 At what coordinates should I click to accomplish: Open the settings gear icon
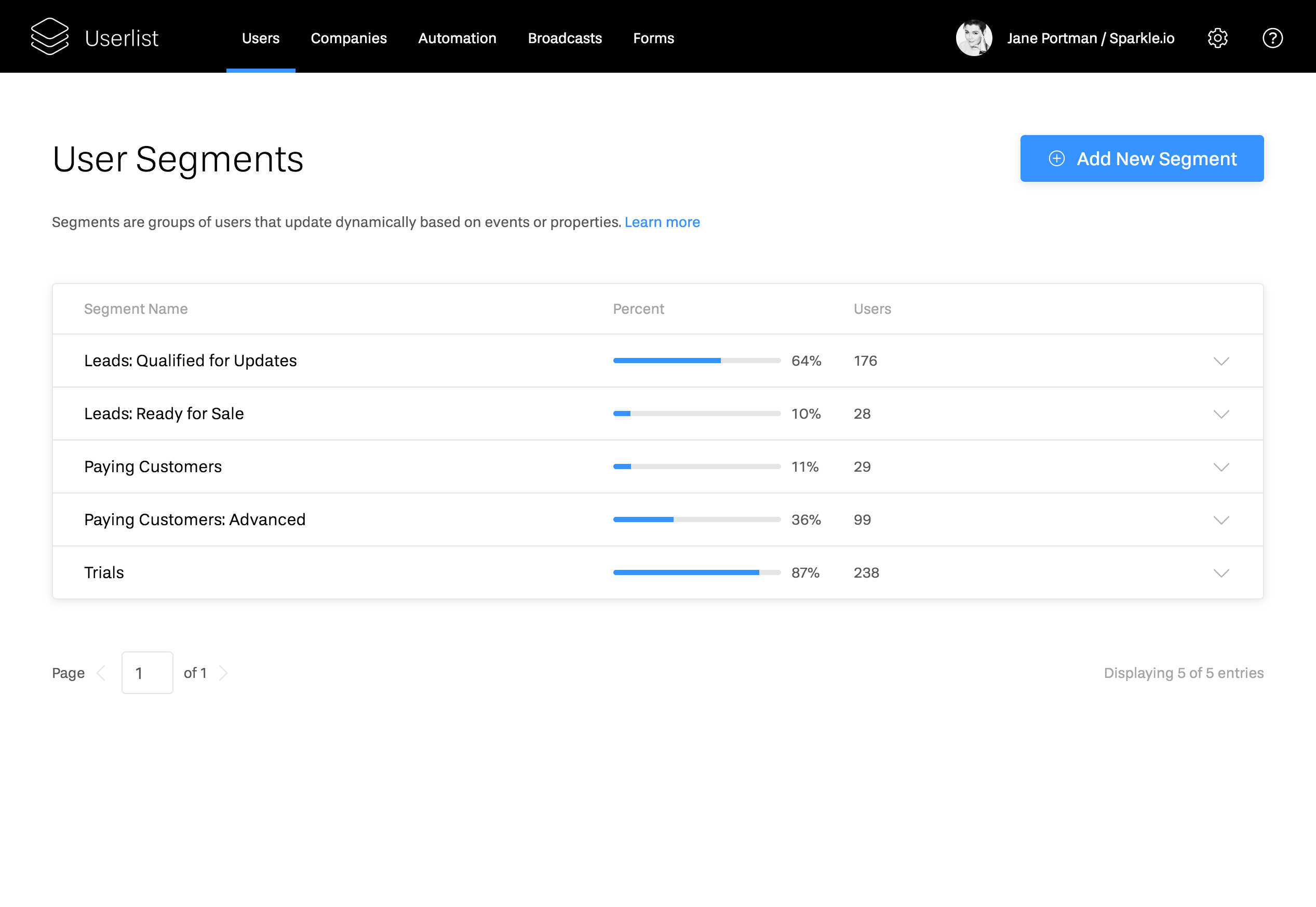pyautogui.click(x=1217, y=37)
